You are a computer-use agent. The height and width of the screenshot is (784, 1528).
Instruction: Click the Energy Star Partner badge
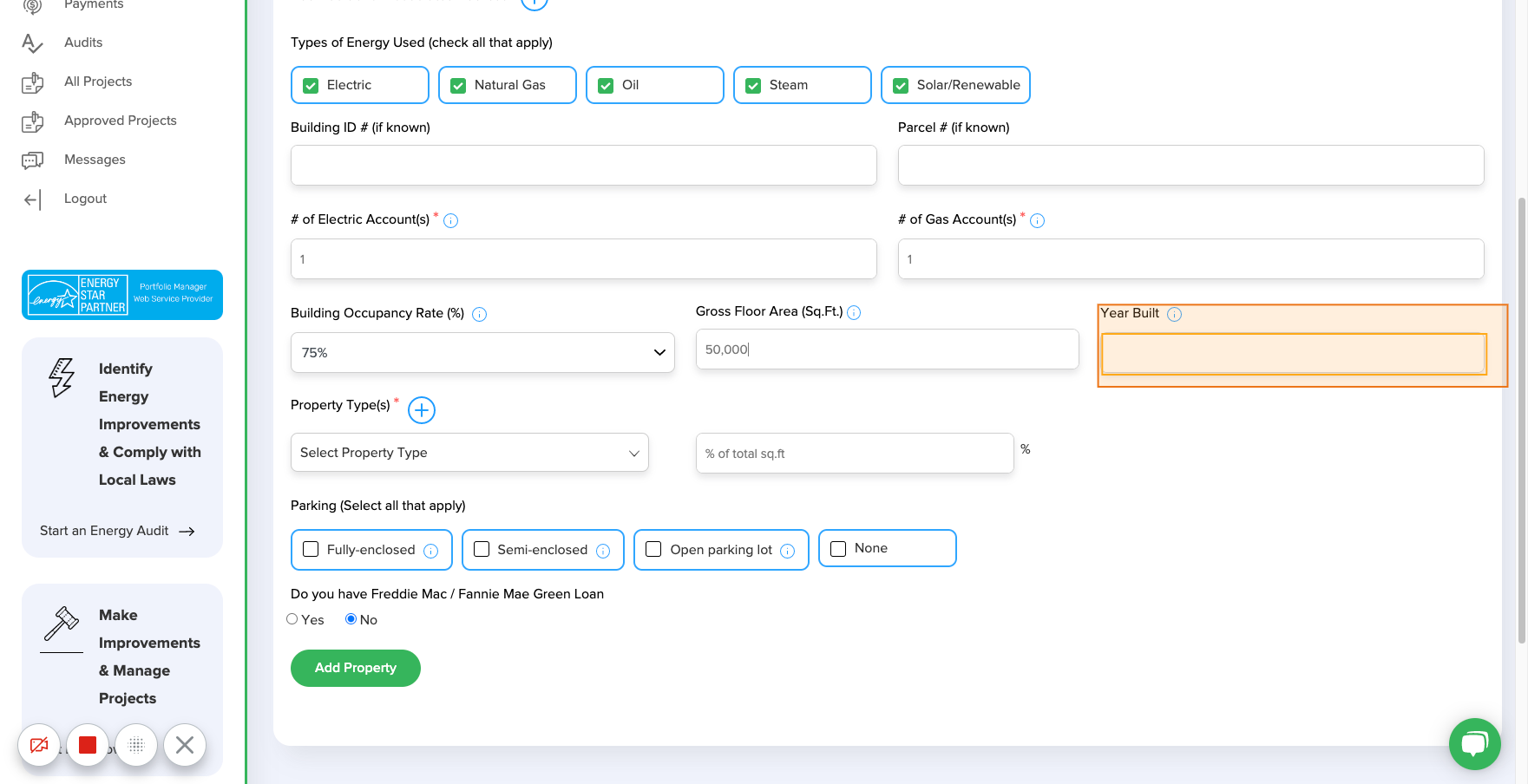pos(122,295)
